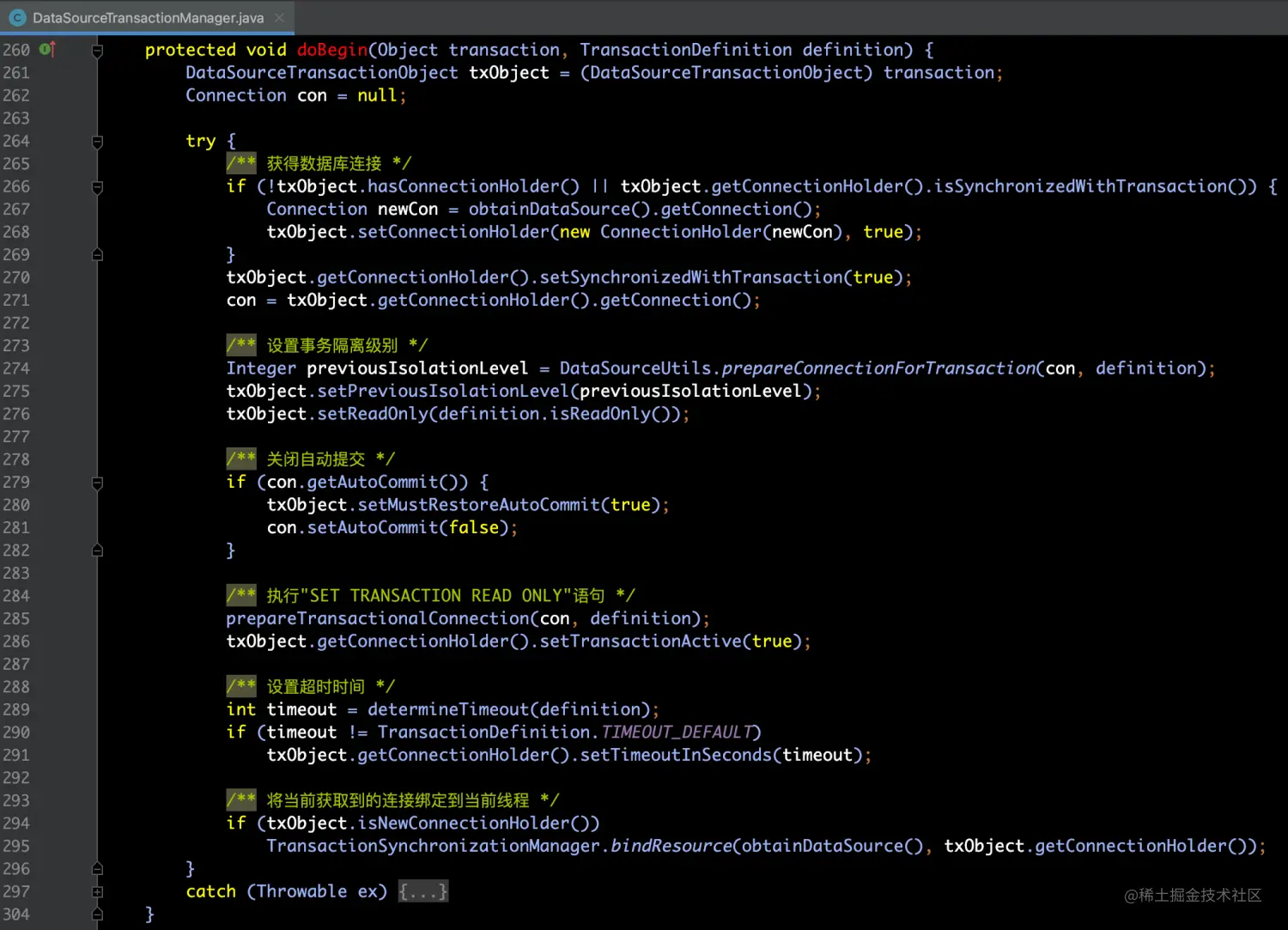Viewport: 1288px width, 930px height.
Task: Click fold end marker at line 304
Action: 97,915
